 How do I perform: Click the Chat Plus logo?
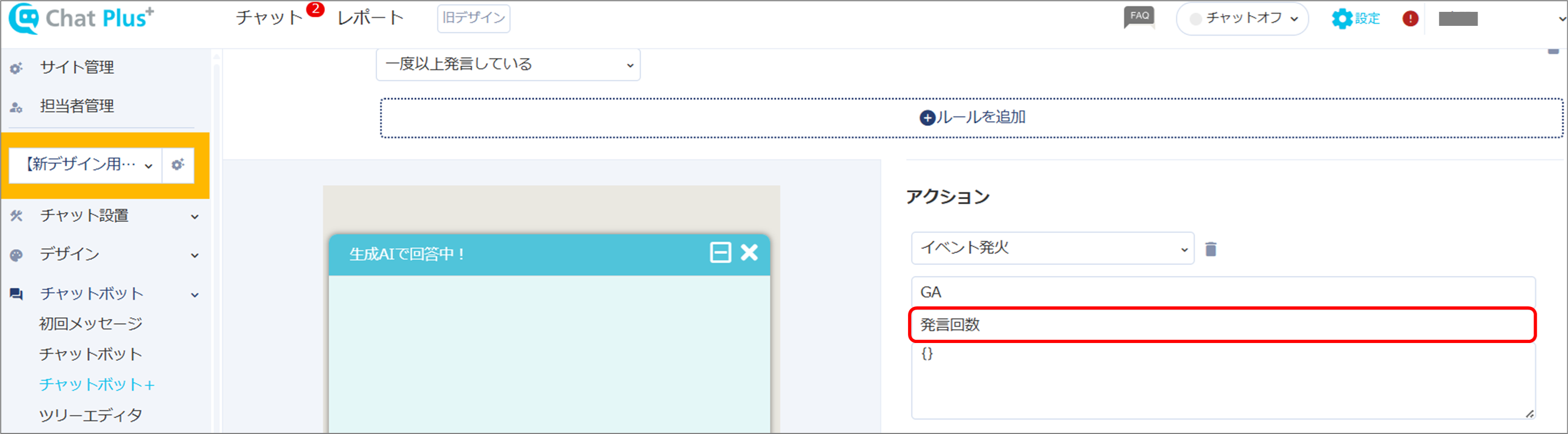(81, 18)
